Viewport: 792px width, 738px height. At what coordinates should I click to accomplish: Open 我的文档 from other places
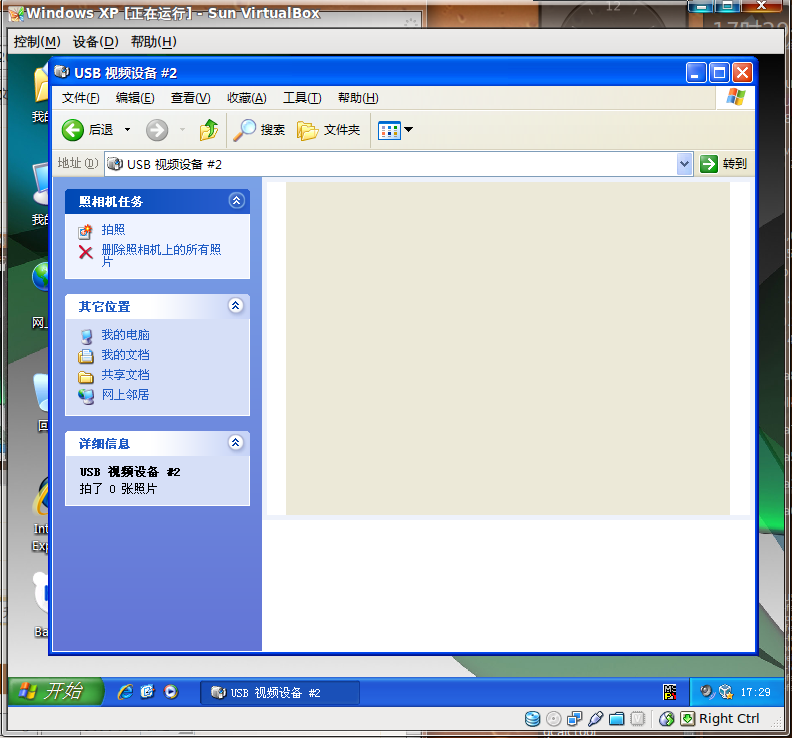coord(125,355)
